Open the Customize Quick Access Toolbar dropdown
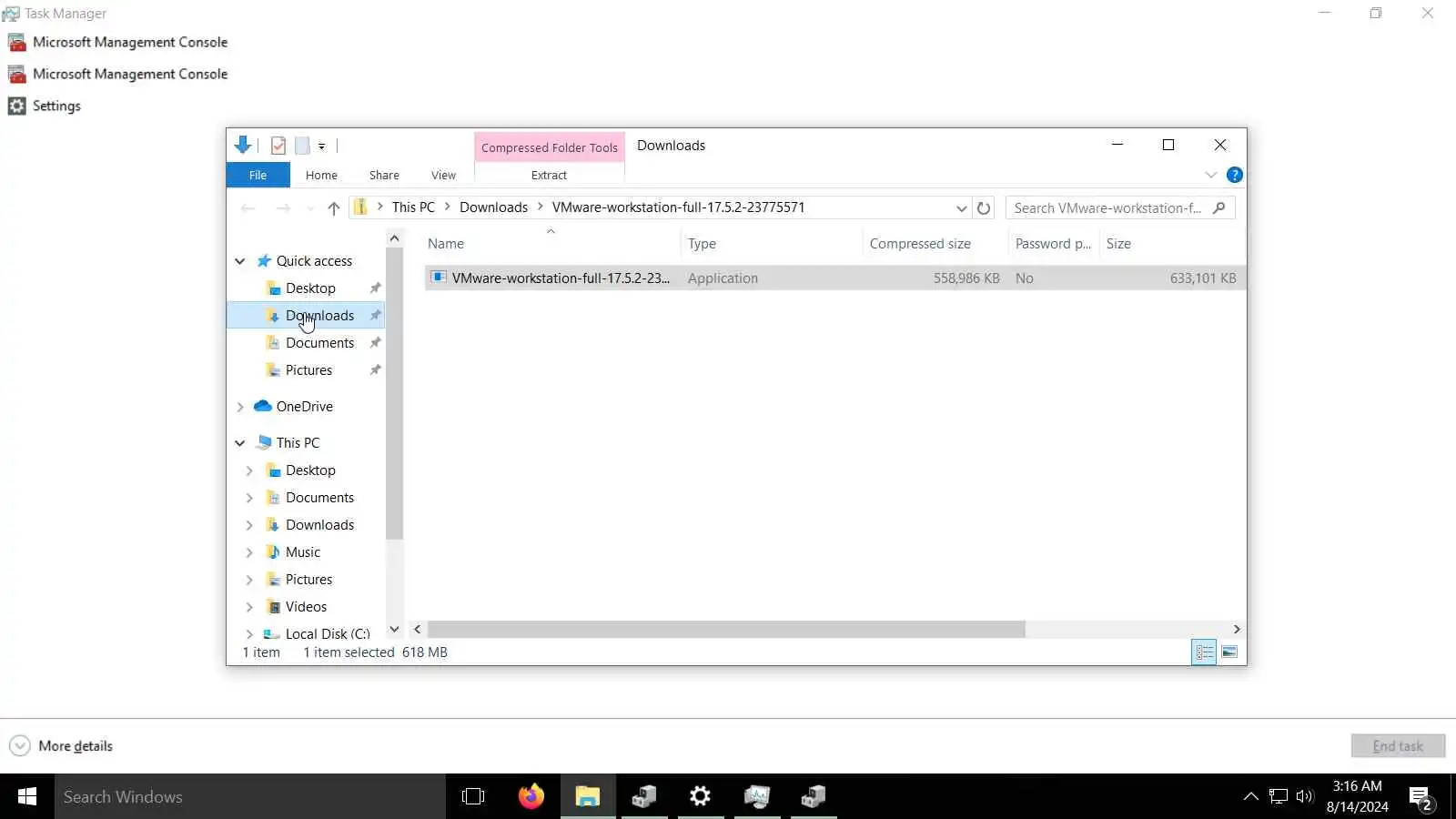 point(321,146)
